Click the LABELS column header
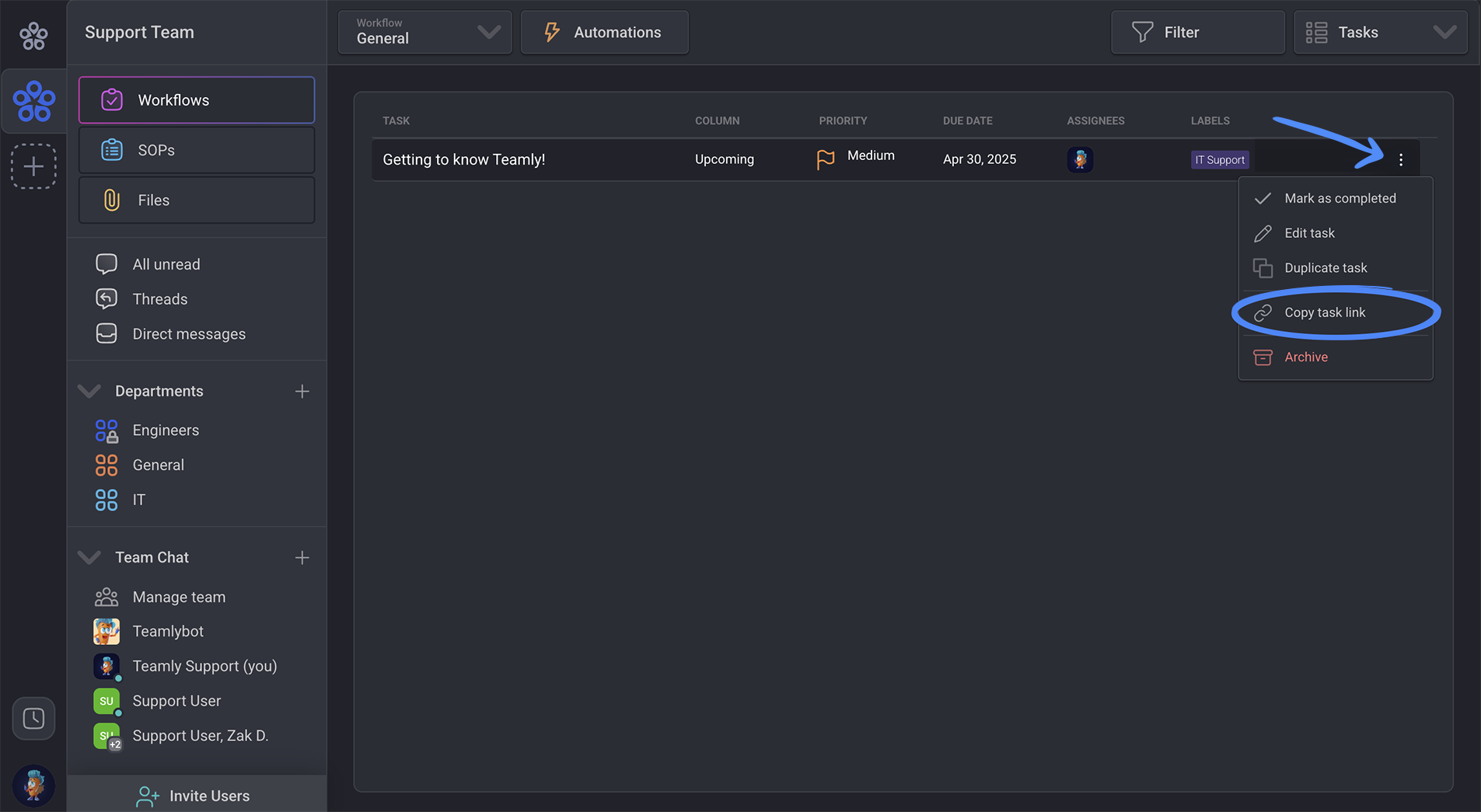The width and height of the screenshot is (1481, 812). [x=1210, y=120]
